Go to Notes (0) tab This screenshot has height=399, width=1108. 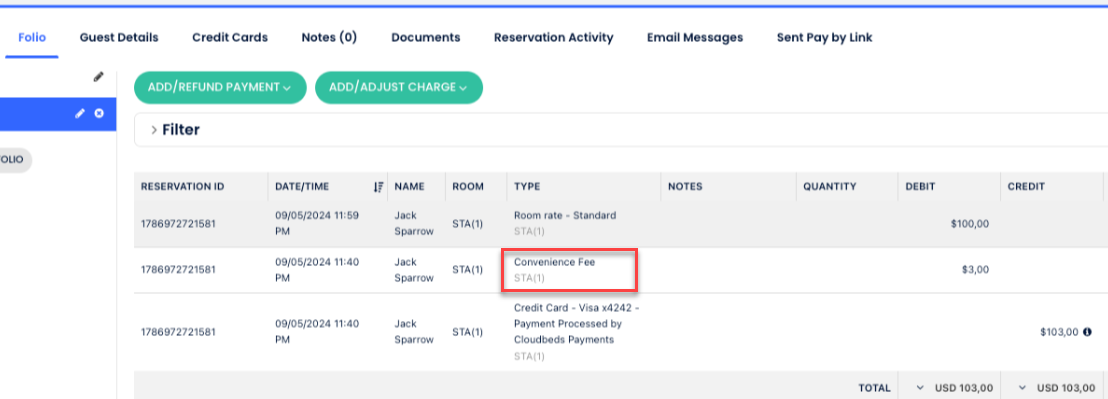[329, 37]
